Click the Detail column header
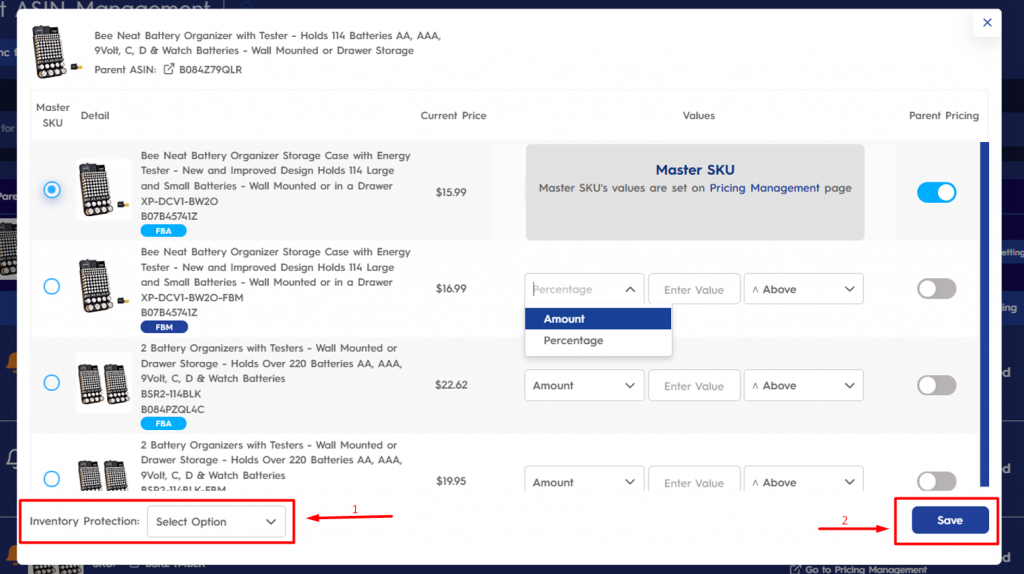The width and height of the screenshot is (1024, 574). (x=95, y=116)
